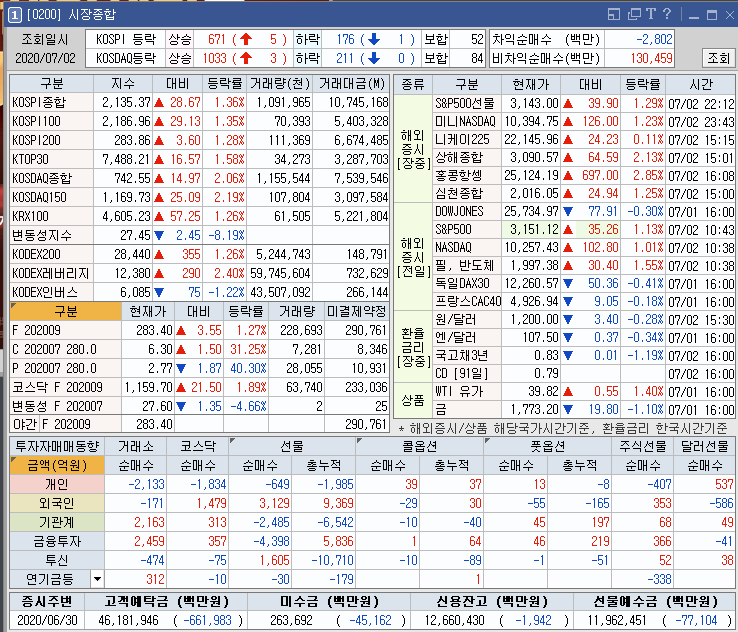
Task: Select the KODEX레버리지 row
Action: point(200,273)
